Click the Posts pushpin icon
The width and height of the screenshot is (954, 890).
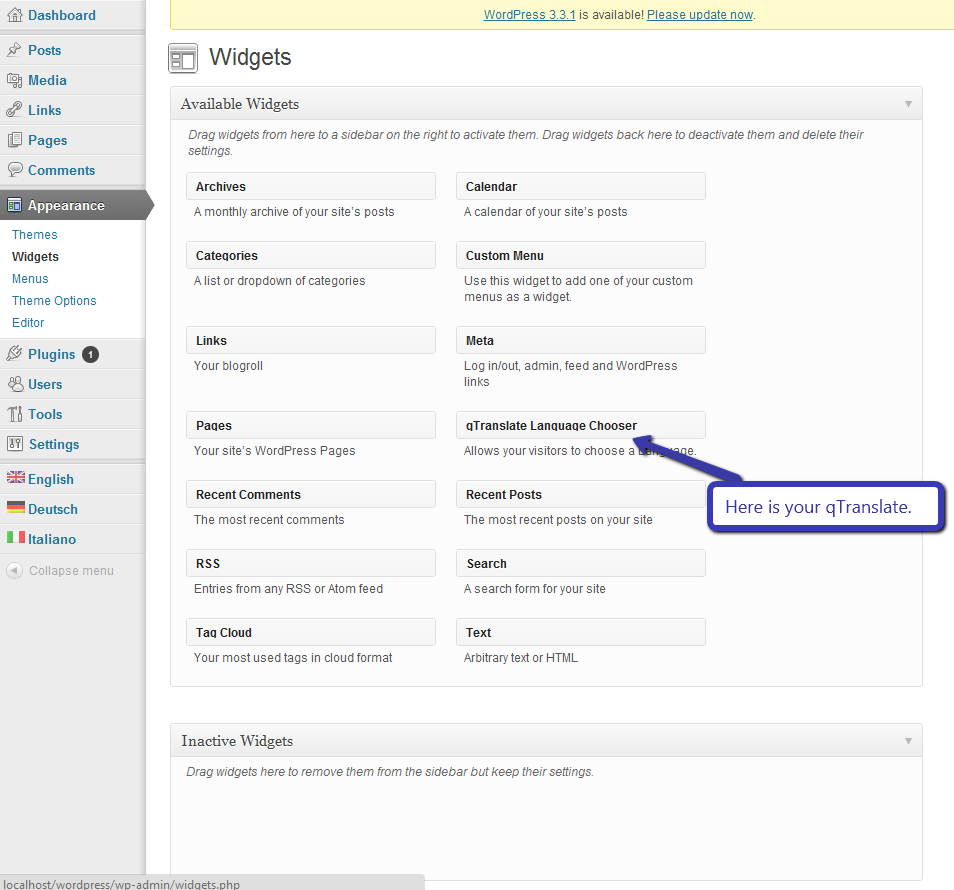click(15, 50)
